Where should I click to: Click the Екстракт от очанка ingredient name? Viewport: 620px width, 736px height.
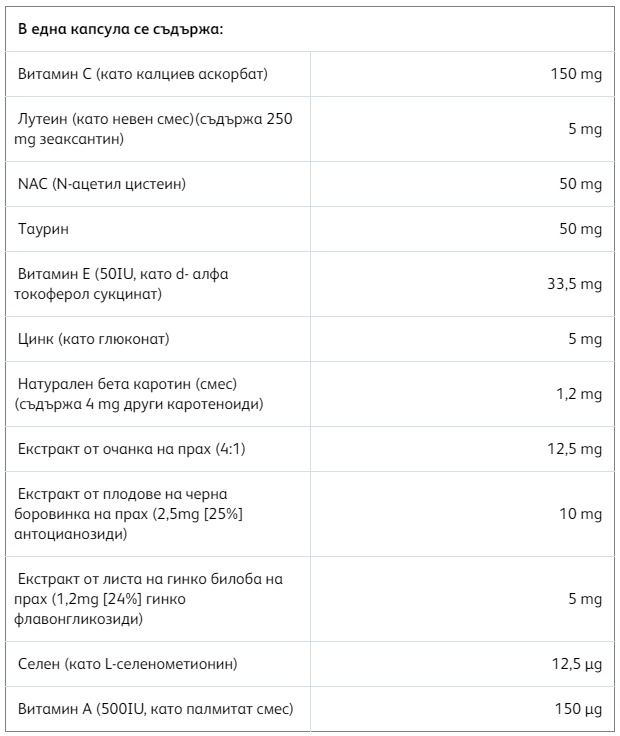[132, 449]
